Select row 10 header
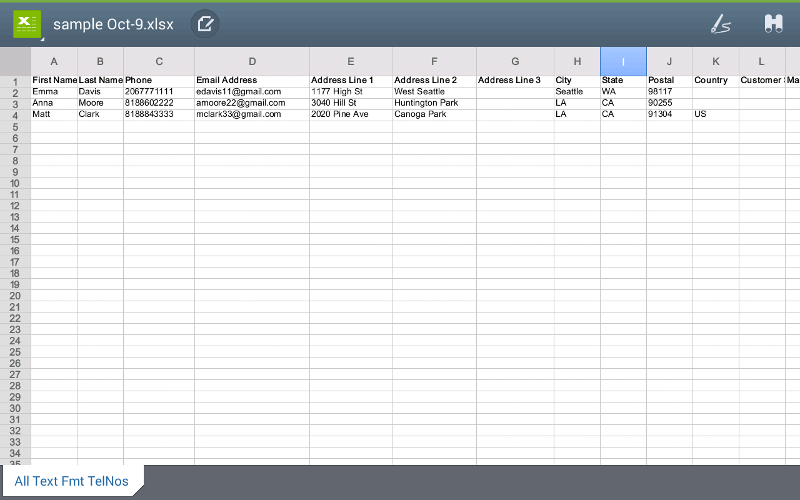 click(x=15, y=183)
